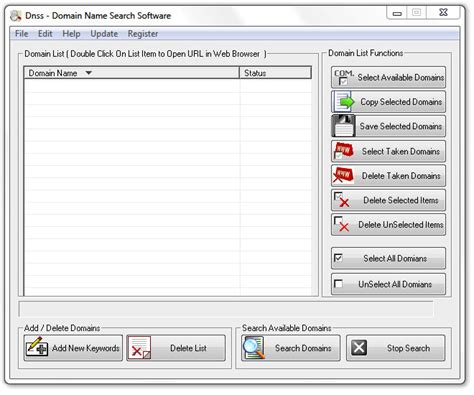The image size is (474, 395).
Task: Click the empty progress bar below domain list
Action: click(226, 309)
